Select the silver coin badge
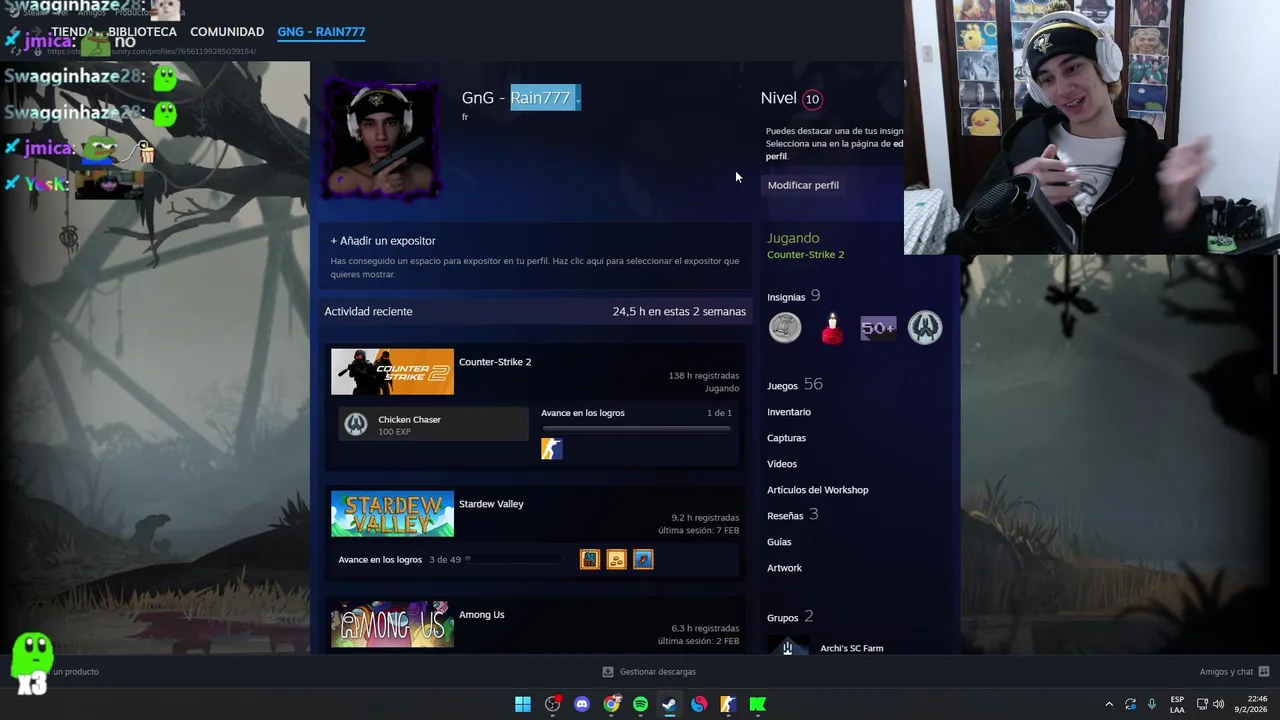1280x720 pixels. [785, 328]
